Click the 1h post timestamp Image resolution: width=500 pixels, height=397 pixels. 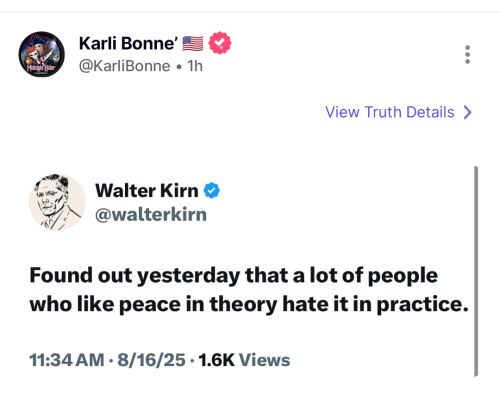tap(195, 66)
